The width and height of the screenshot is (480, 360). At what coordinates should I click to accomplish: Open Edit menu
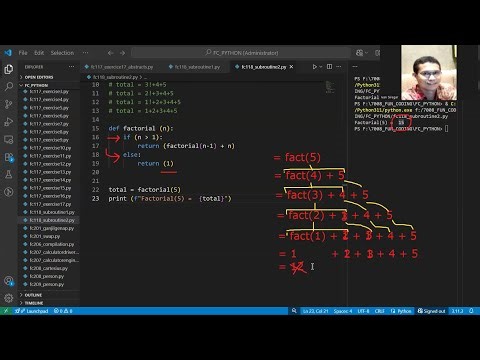[39, 53]
